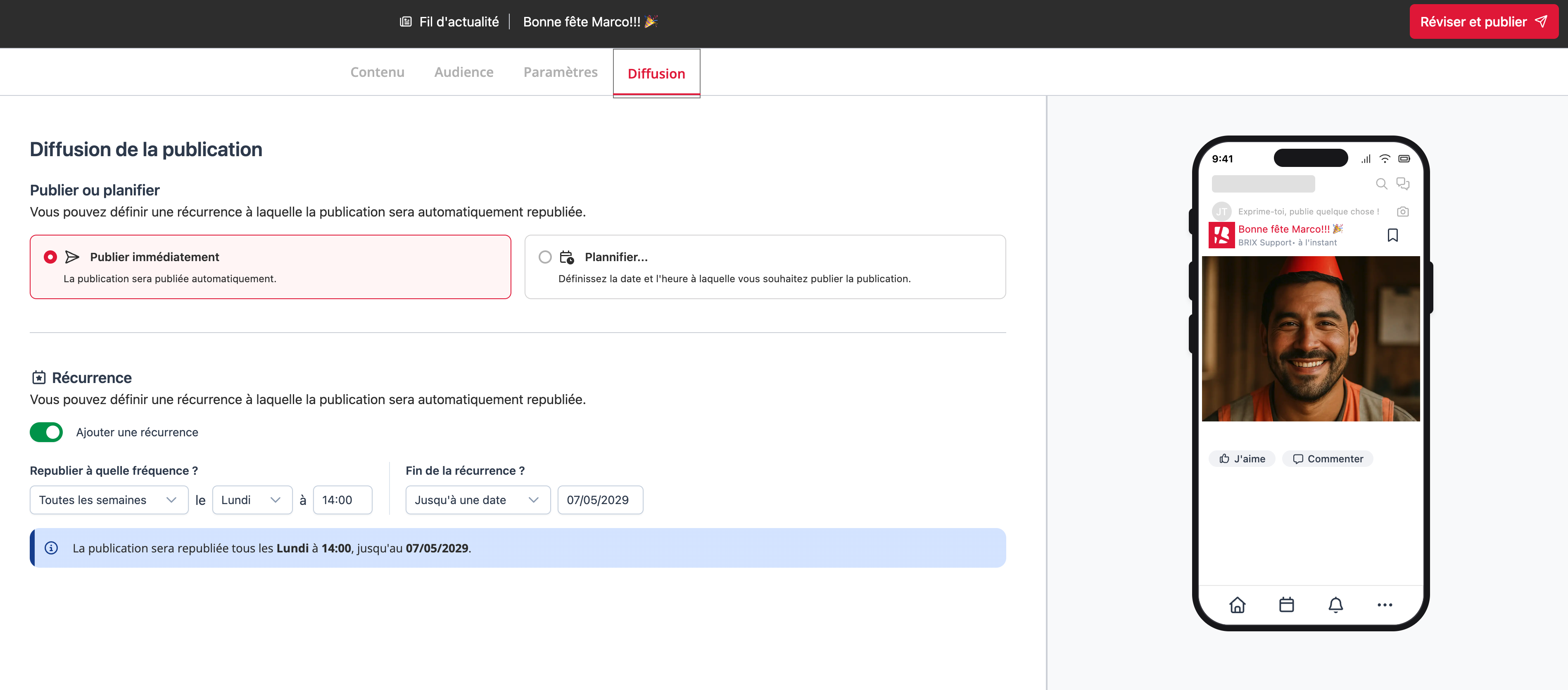Viewport: 1568px width, 690px height.
Task: Click the Récurrence calendar star icon
Action: (39, 378)
